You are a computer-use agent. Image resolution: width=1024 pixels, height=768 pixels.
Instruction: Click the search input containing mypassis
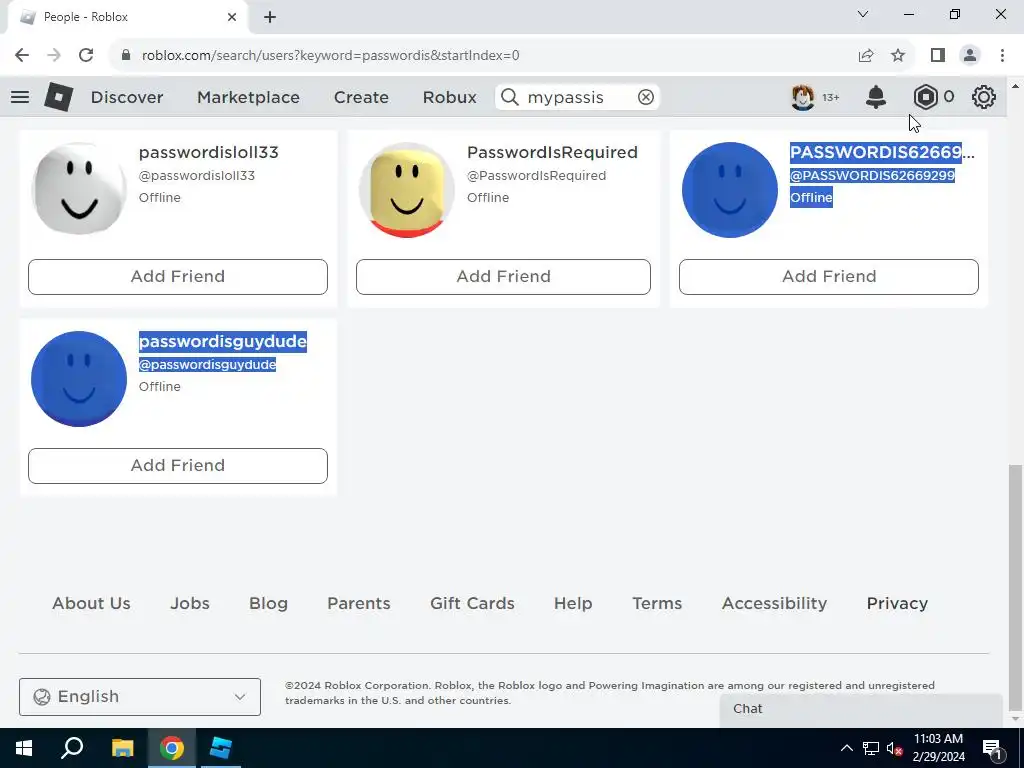[577, 97]
